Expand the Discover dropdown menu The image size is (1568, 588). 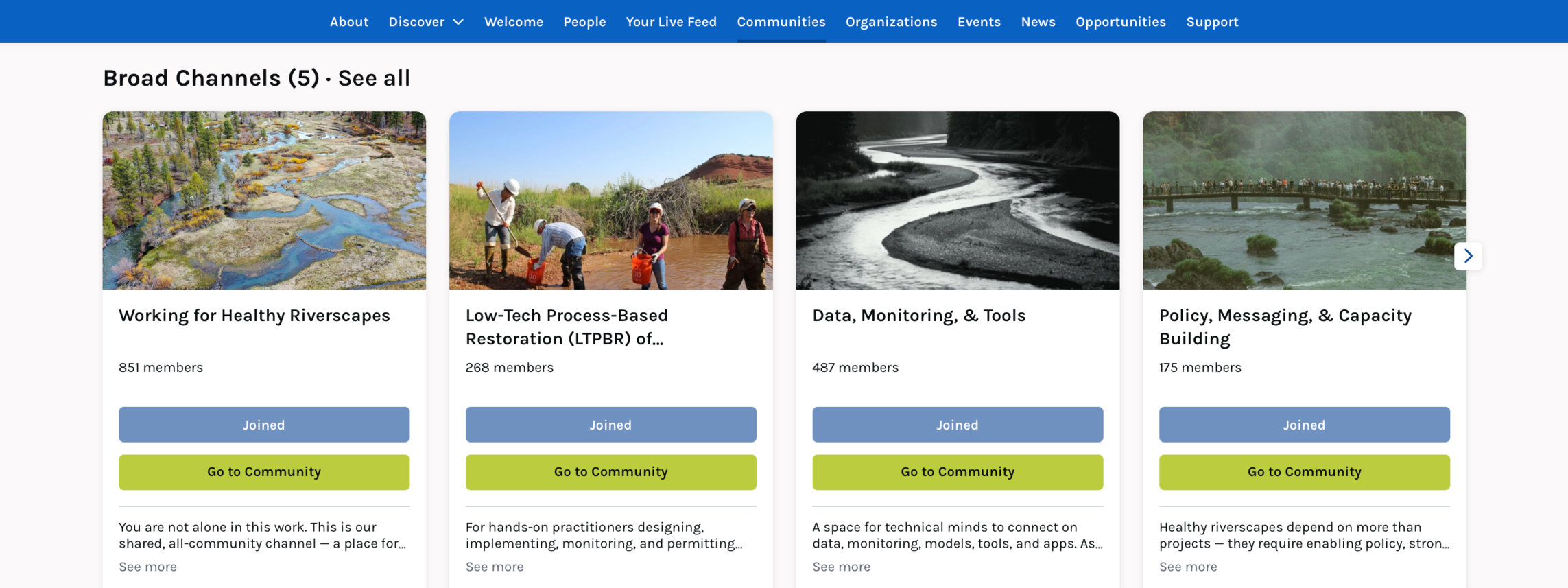pyautogui.click(x=426, y=22)
